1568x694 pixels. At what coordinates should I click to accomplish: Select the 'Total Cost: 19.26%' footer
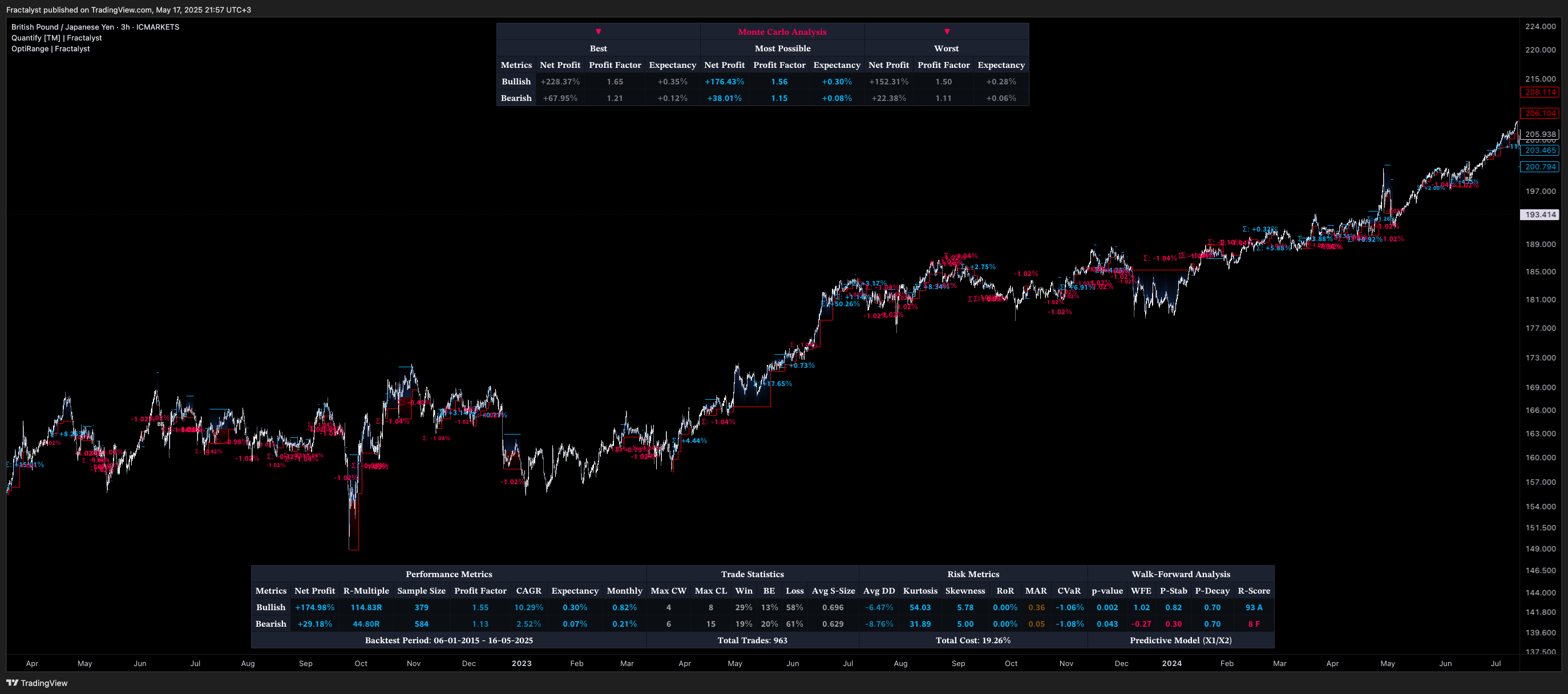pos(973,640)
